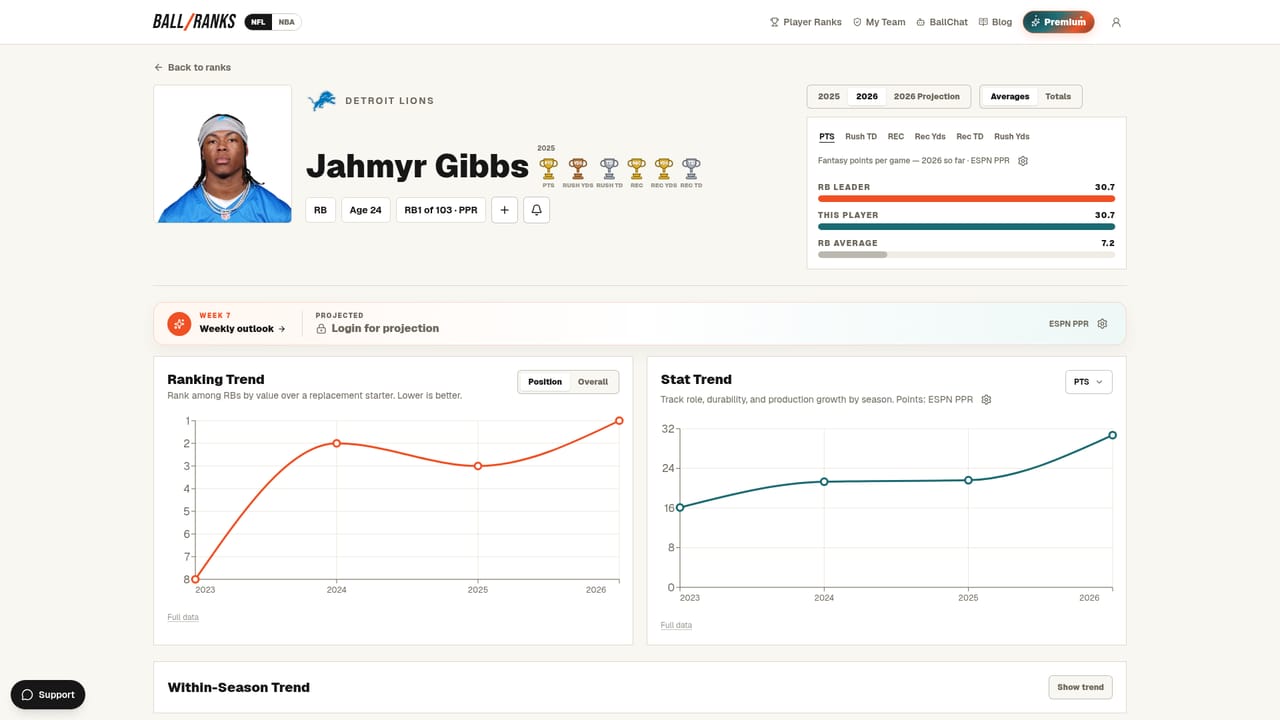Screen dimensions: 1280x720
Task: Select the 2026 Projection tab
Action: (x=927, y=97)
